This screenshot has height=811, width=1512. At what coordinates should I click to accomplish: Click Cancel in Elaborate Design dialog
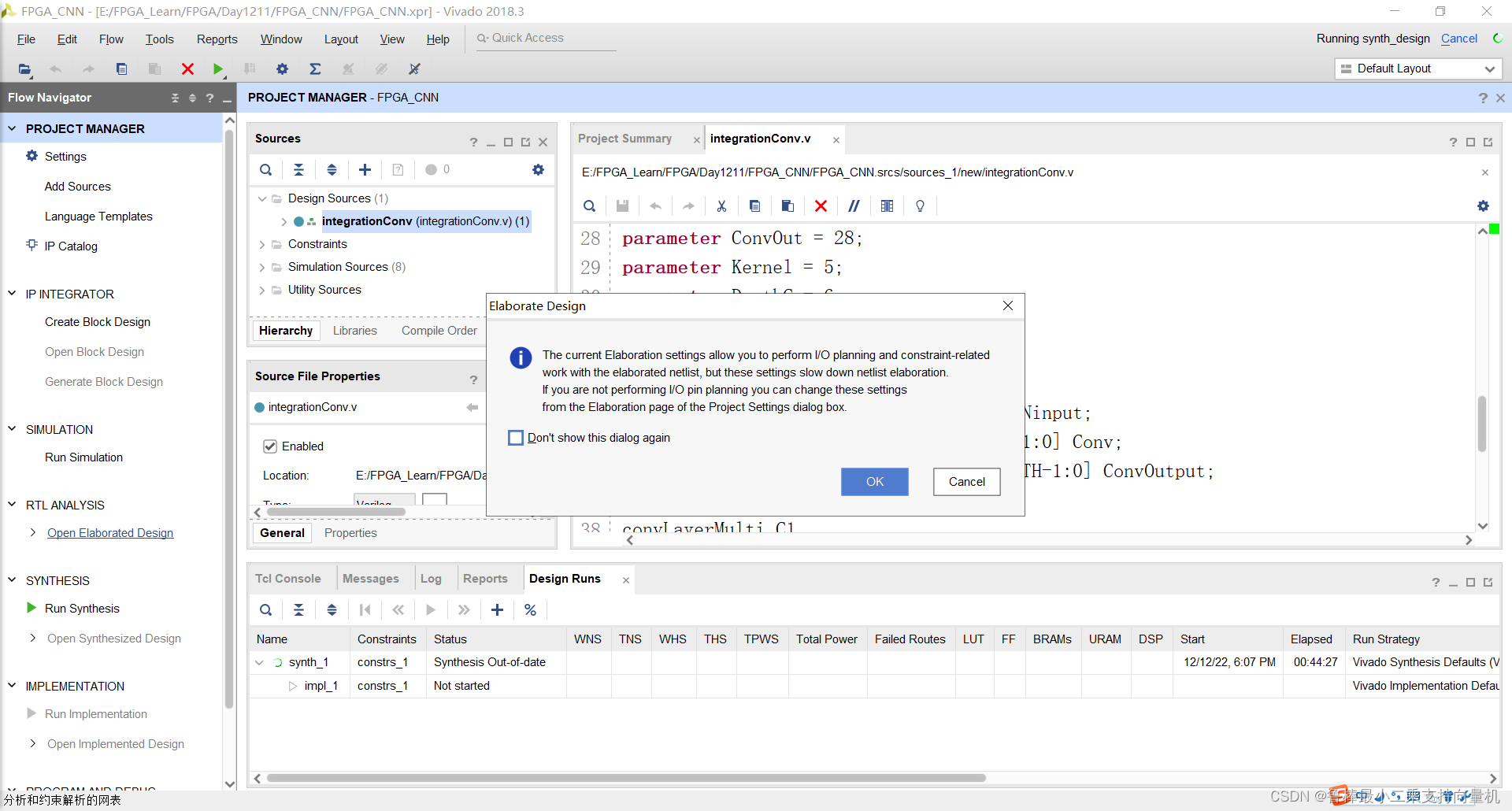click(x=967, y=482)
